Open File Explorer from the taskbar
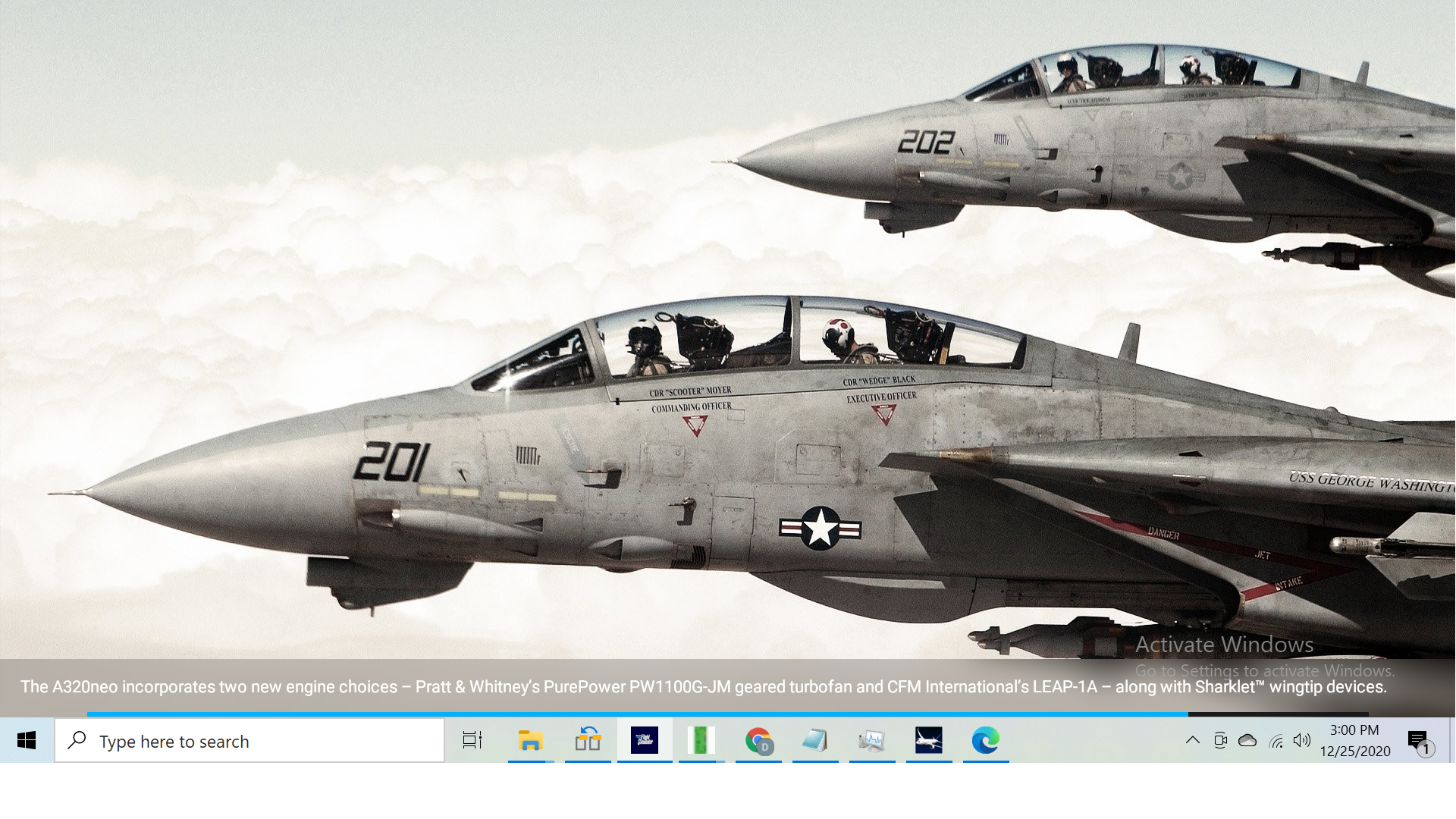 click(530, 741)
